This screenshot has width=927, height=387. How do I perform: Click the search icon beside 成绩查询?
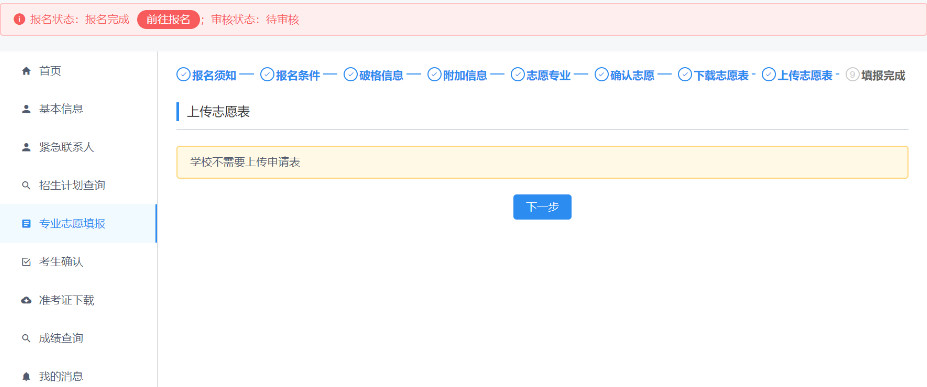coord(25,338)
